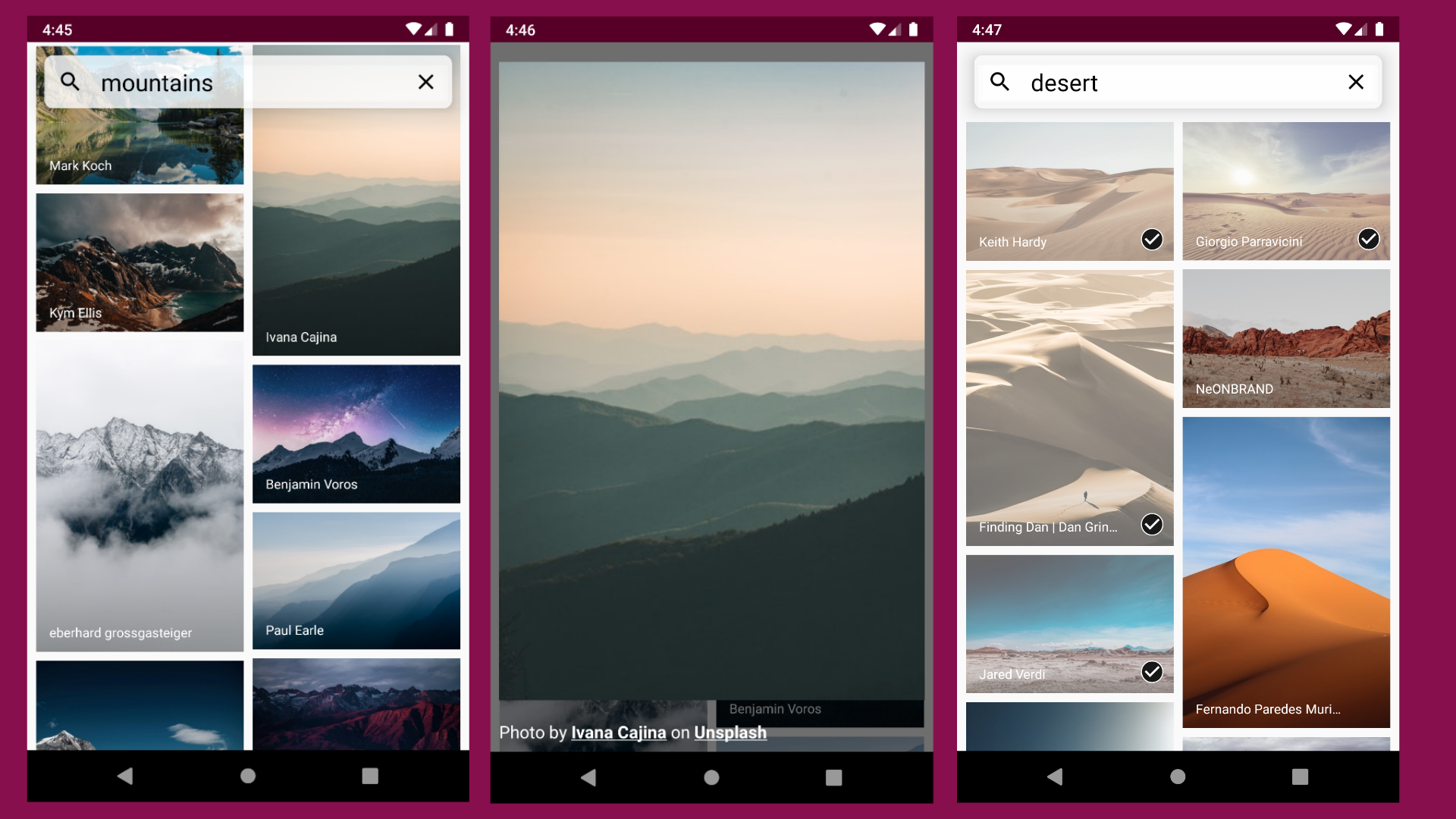Viewport: 1456px width, 819px height.
Task: Select Fernando Paredes orange dune photo
Action: 1286,573
